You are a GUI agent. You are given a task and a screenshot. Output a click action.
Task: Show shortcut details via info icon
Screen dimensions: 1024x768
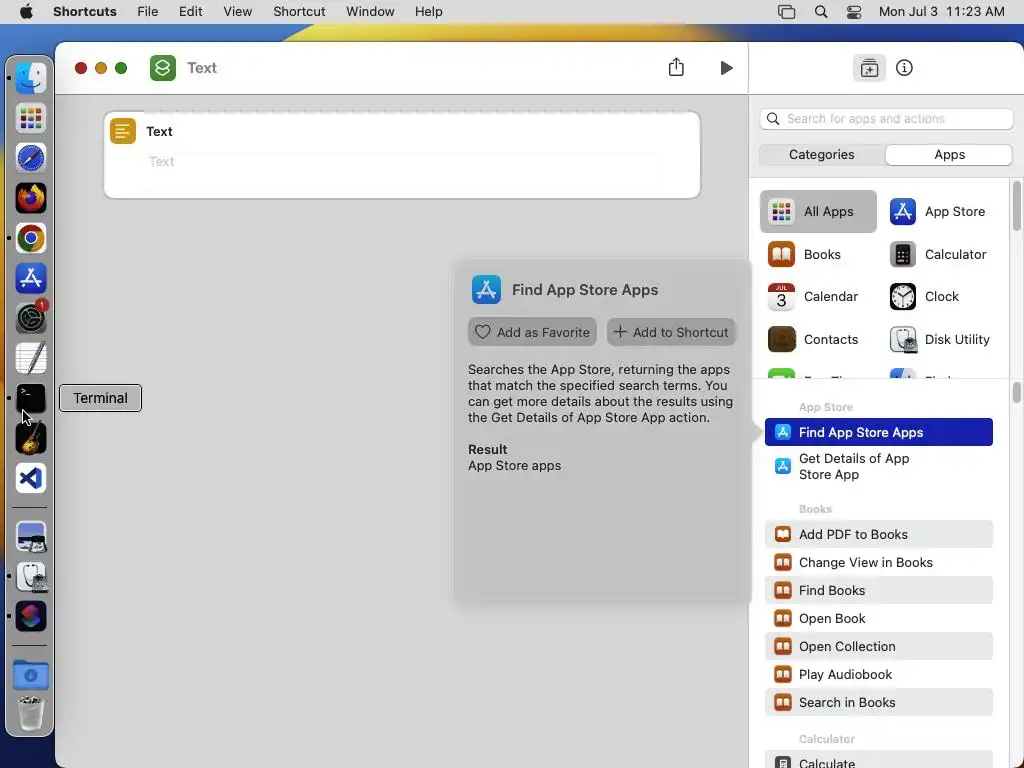coord(904,68)
